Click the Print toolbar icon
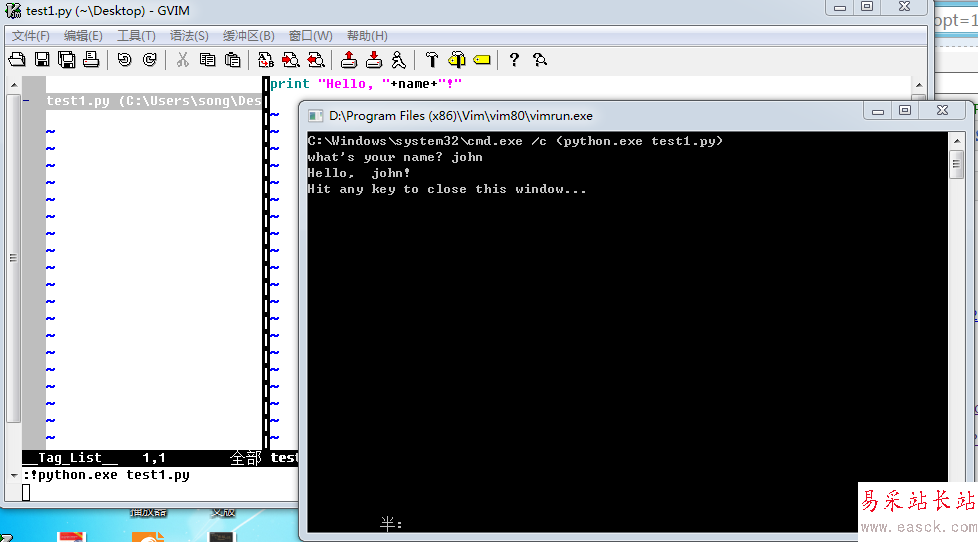The image size is (978, 542). [91, 60]
